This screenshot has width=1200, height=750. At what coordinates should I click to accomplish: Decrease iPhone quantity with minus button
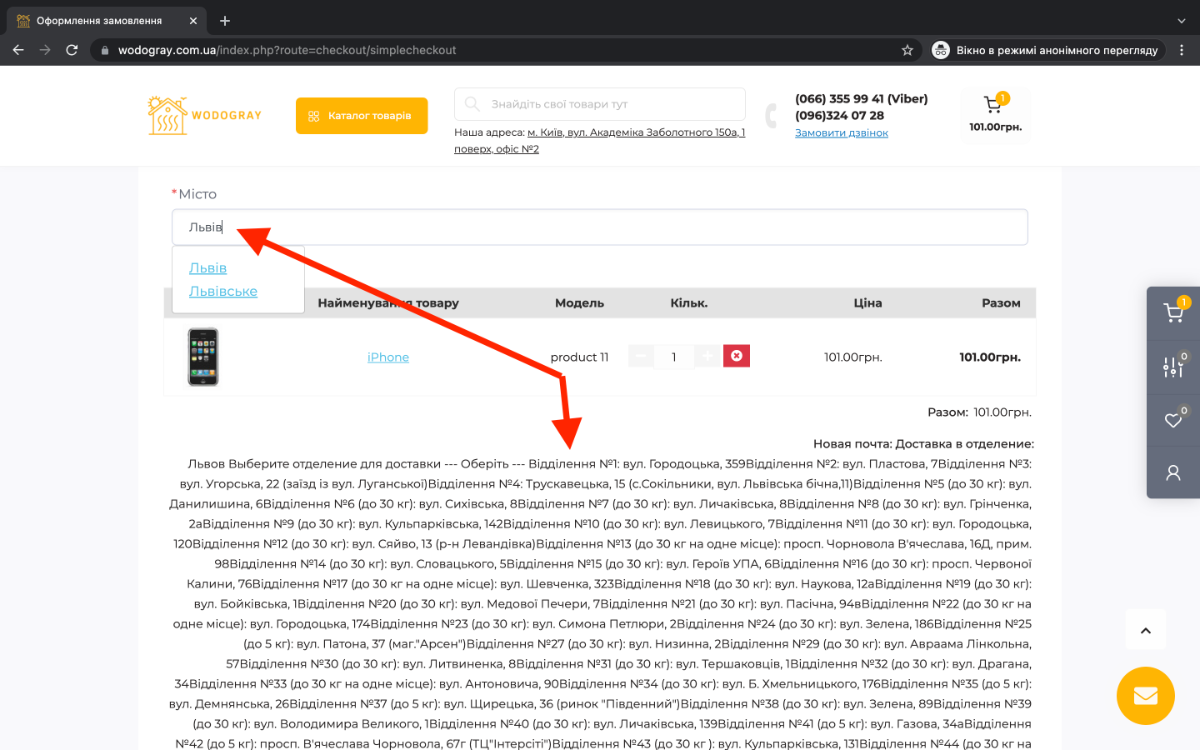pos(641,356)
